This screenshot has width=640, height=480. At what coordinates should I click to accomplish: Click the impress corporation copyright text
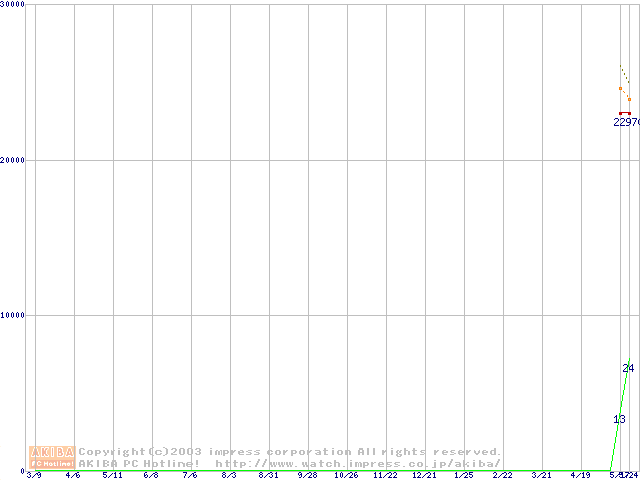pos(290,452)
